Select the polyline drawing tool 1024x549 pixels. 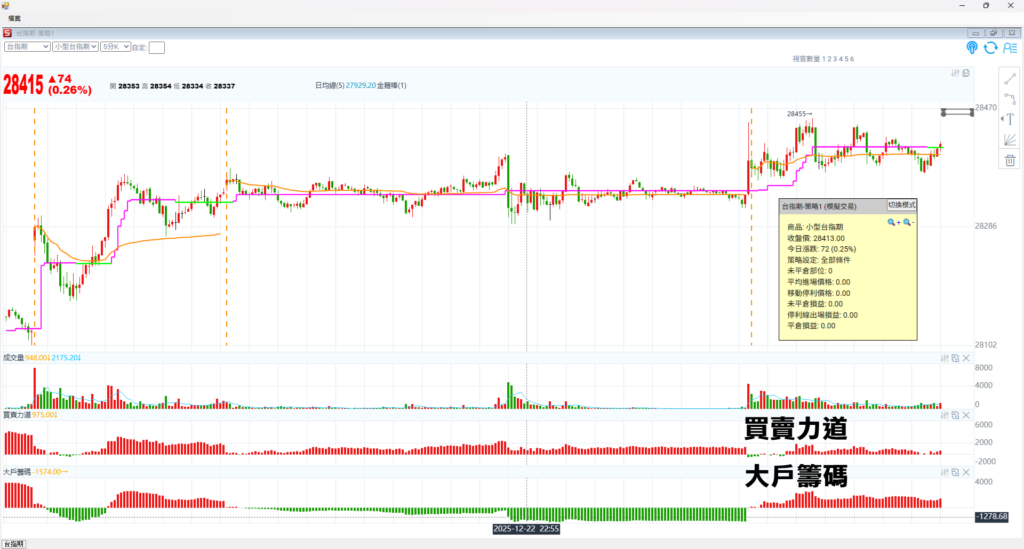tap(1010, 98)
